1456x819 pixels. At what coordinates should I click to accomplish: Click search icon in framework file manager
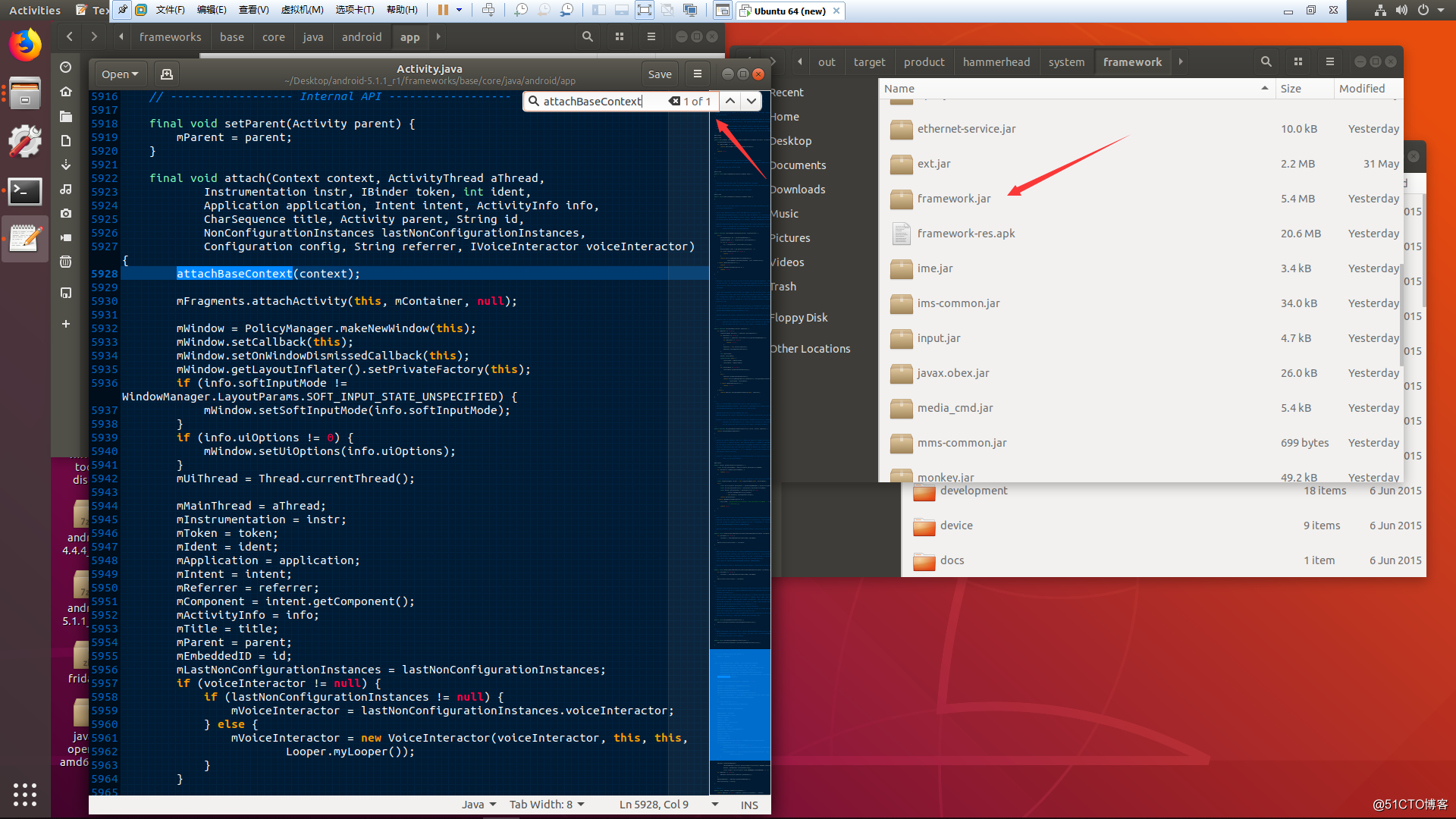[1266, 62]
